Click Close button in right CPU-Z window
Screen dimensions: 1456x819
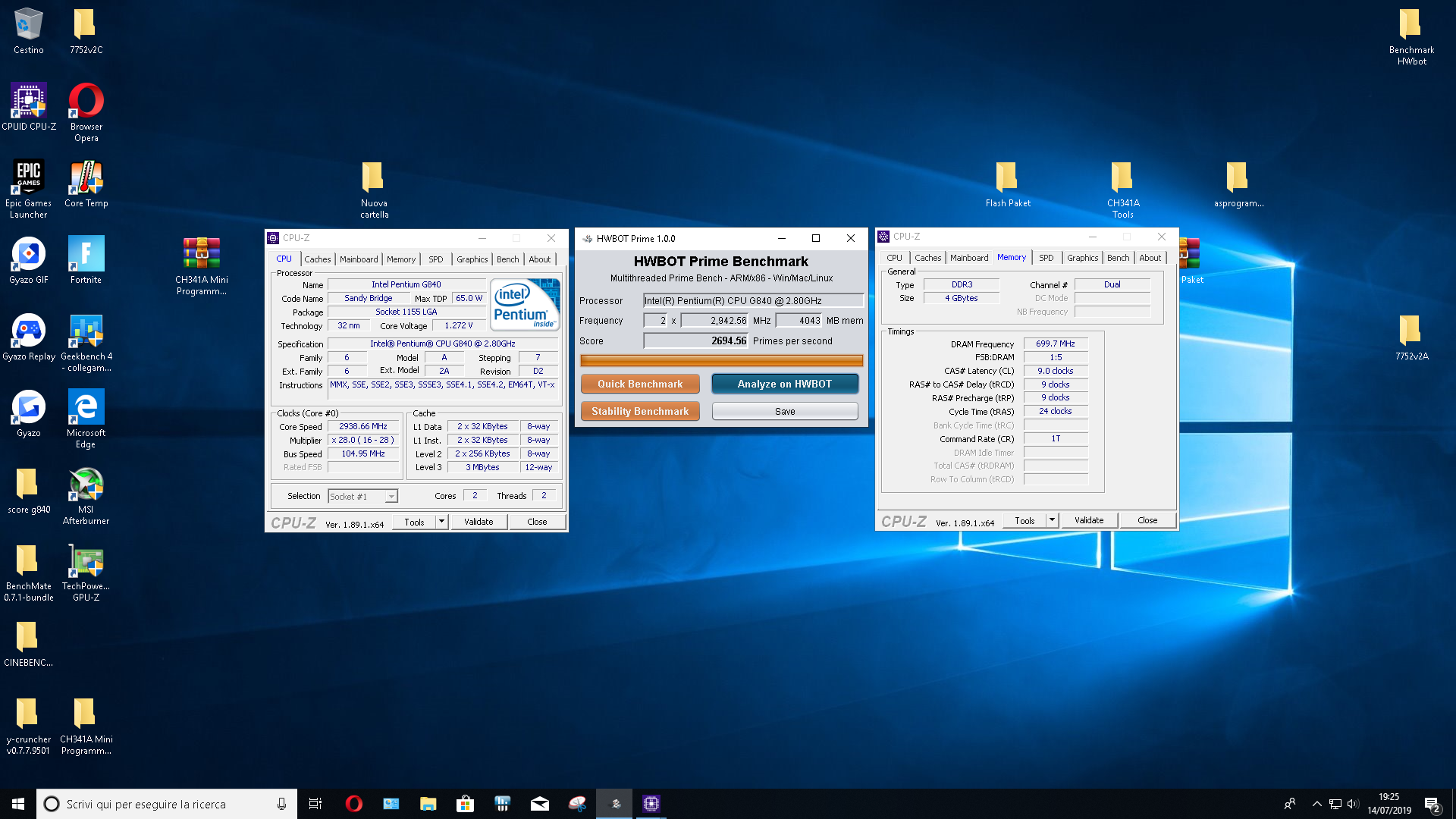point(1147,520)
